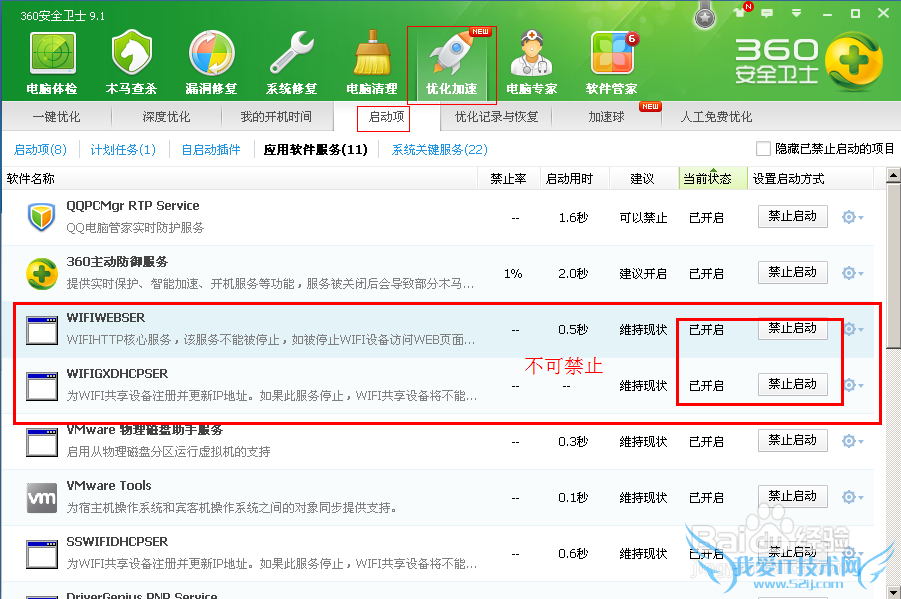Sort by 禁止率 column header
The image size is (901, 599).
[509, 178]
